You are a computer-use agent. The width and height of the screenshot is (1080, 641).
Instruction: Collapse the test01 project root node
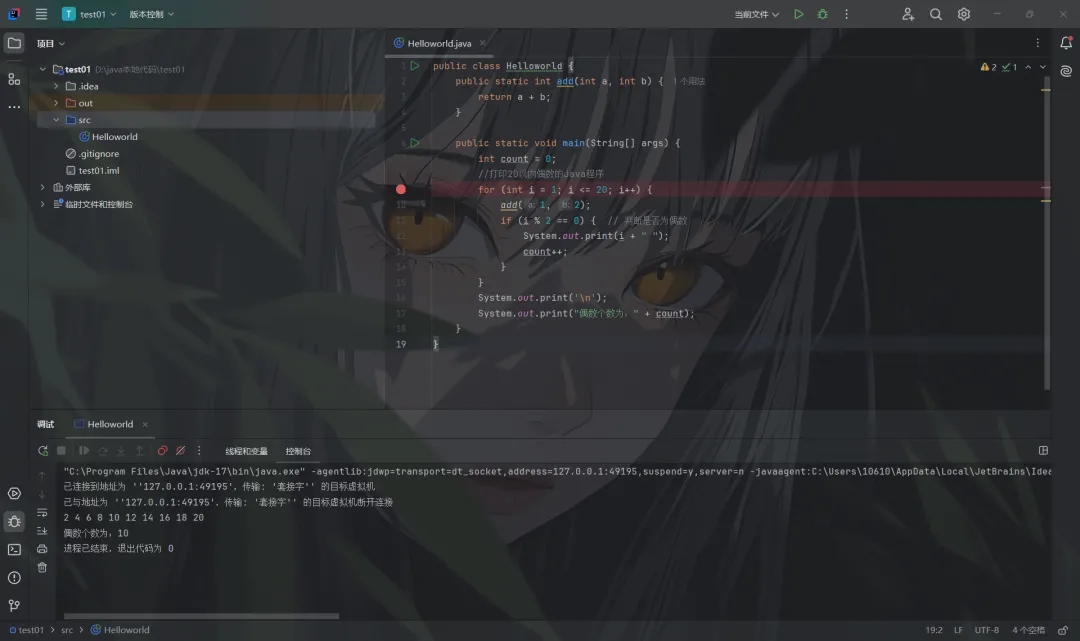pyautogui.click(x=43, y=69)
